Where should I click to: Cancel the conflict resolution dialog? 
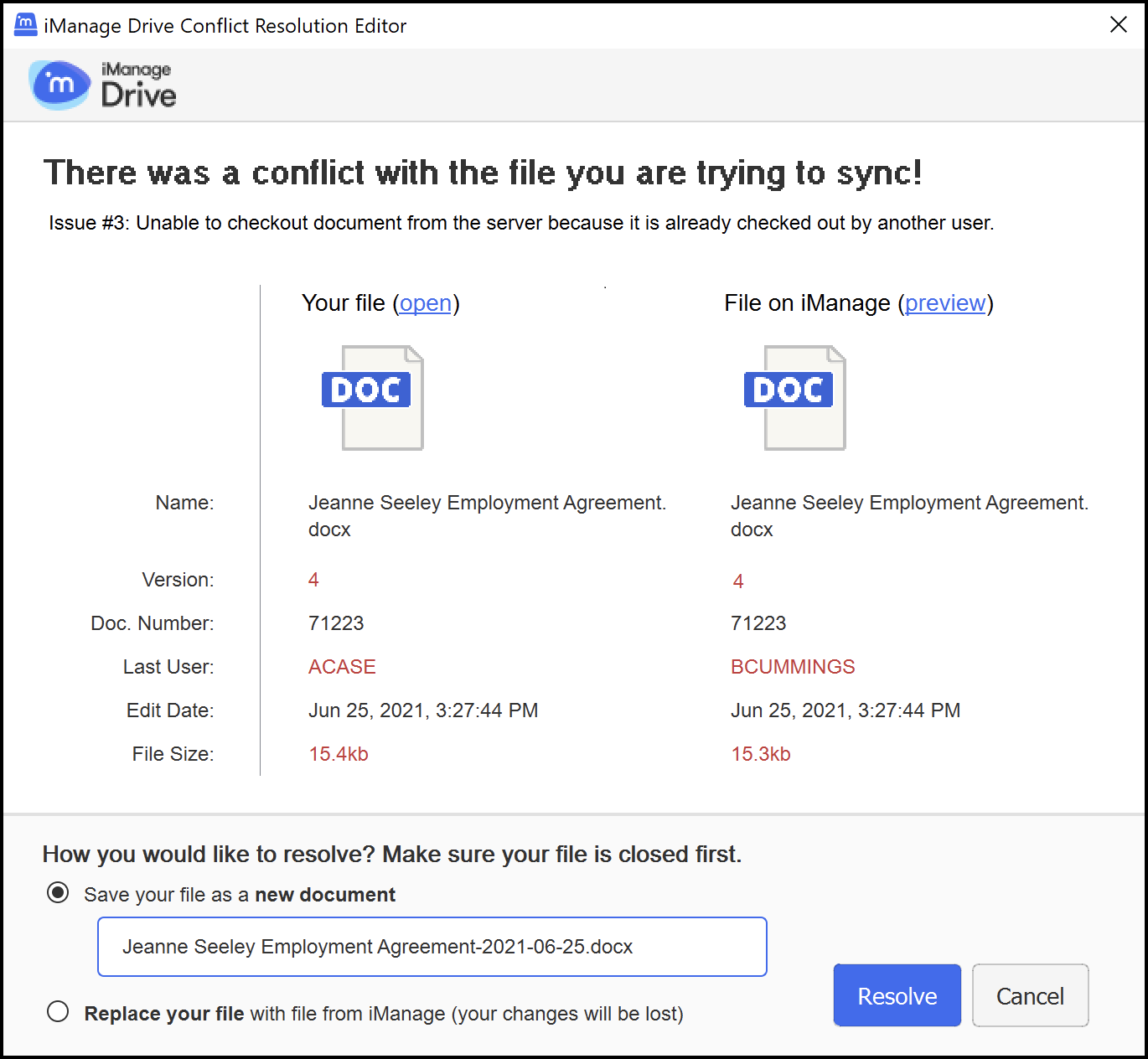[x=1030, y=995]
